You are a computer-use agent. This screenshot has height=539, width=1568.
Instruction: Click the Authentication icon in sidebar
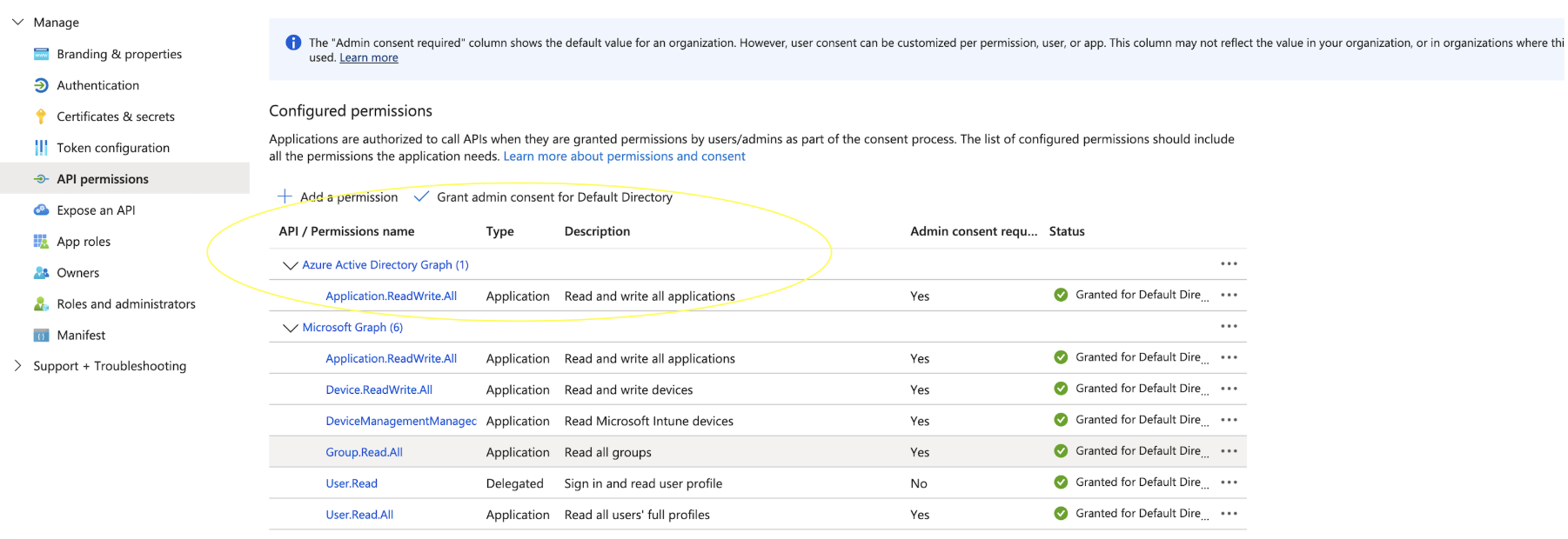point(41,85)
